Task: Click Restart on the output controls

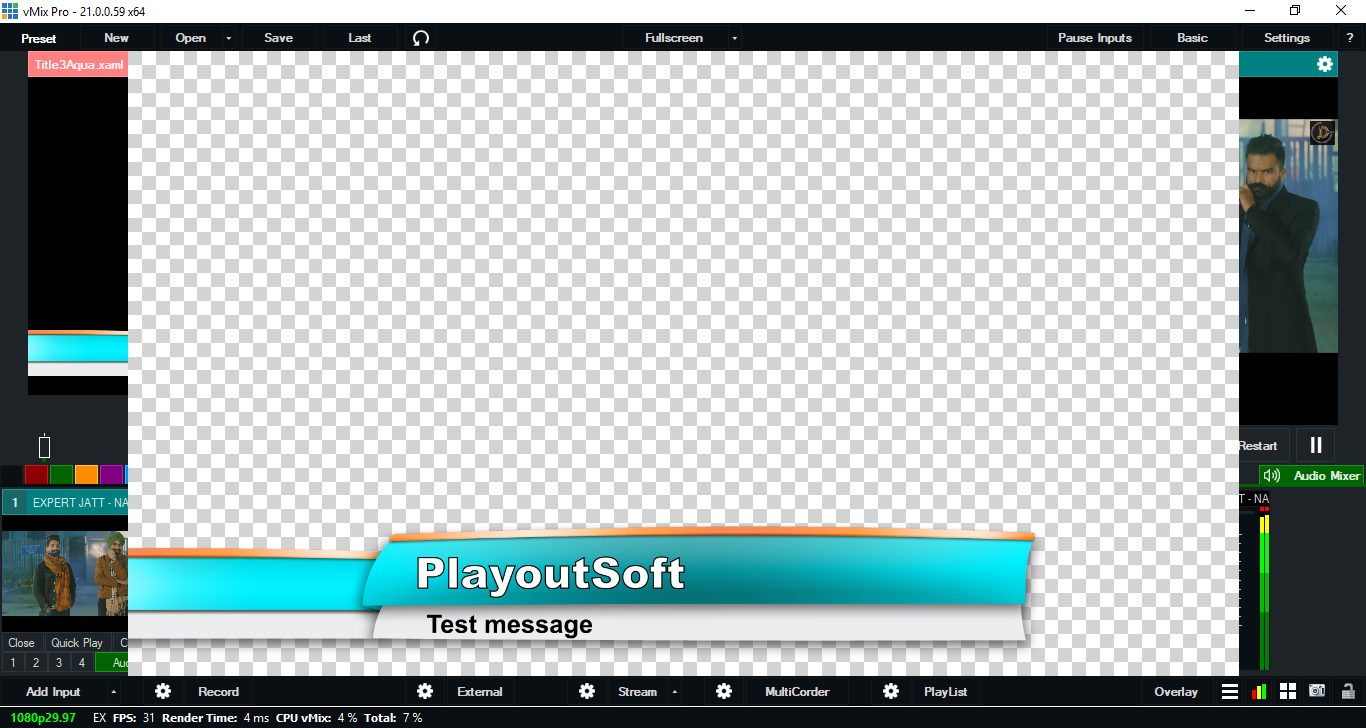Action: 1258,445
